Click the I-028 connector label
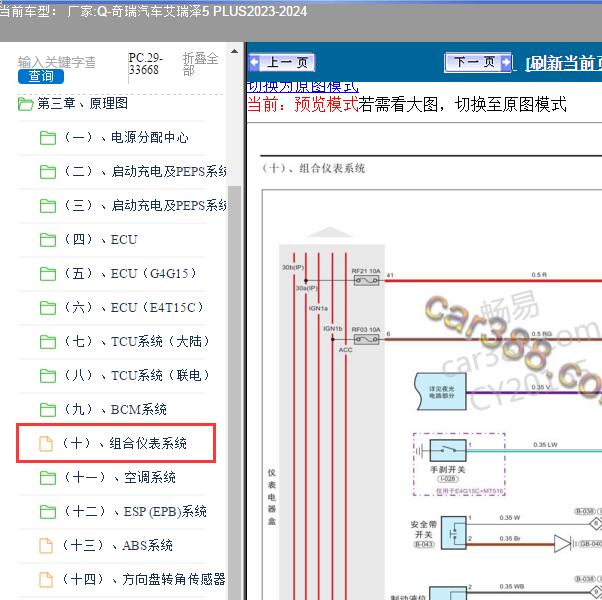This screenshot has height=600, width=602. pyautogui.click(x=448, y=479)
